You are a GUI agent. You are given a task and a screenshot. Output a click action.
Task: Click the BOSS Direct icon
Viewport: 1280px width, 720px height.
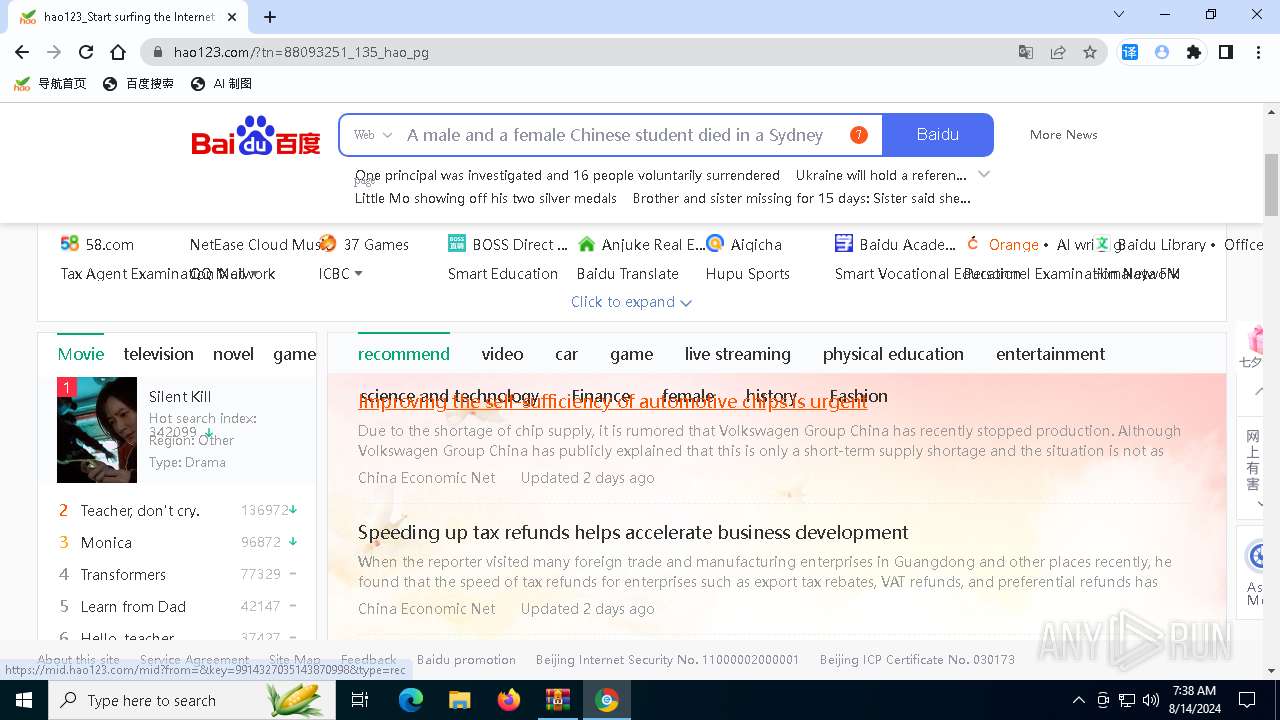tap(457, 243)
